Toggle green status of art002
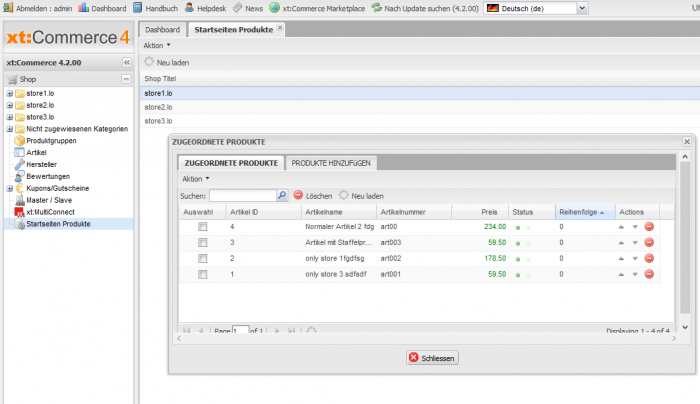Screen dimensions: 700x404 [518, 259]
